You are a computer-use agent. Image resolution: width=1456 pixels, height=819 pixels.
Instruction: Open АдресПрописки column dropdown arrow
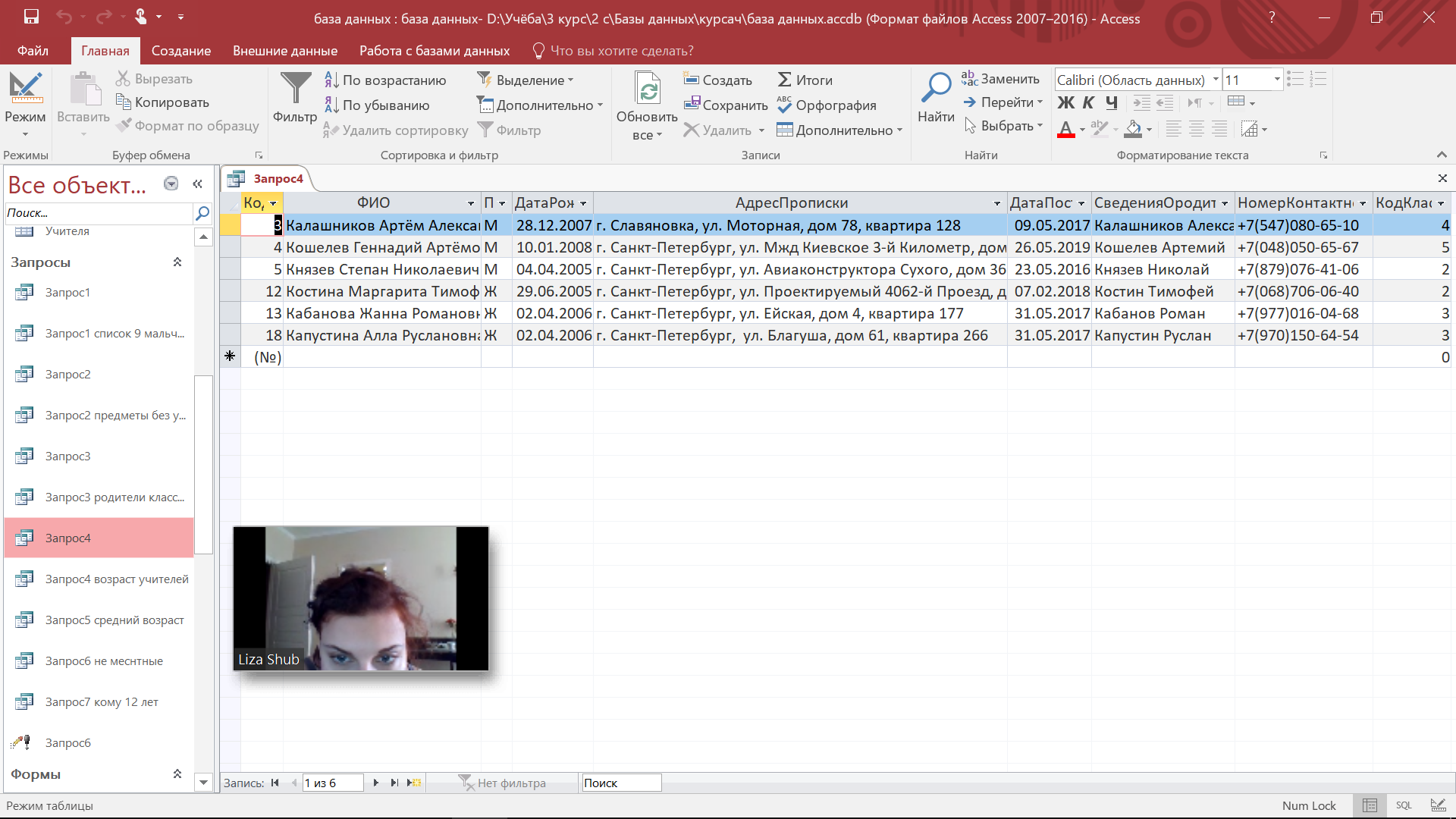997,203
